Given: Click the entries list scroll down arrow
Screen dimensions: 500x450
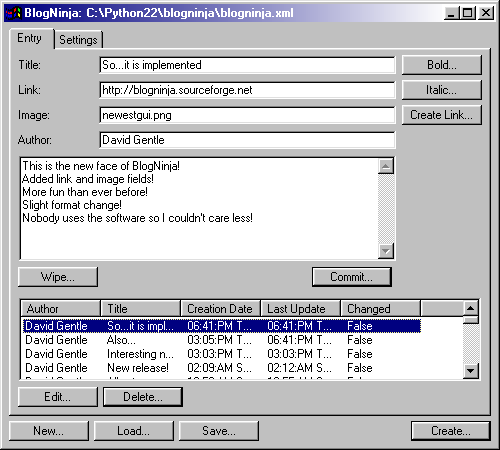Looking at the screenshot, I should point(471,371).
